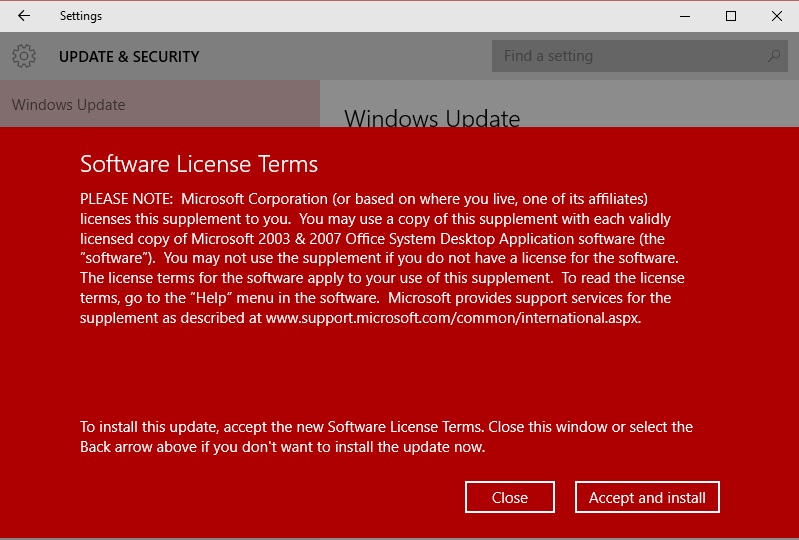This screenshot has width=799, height=540.
Task: Click the UPDATE & SECURITY header
Action: tap(129, 57)
